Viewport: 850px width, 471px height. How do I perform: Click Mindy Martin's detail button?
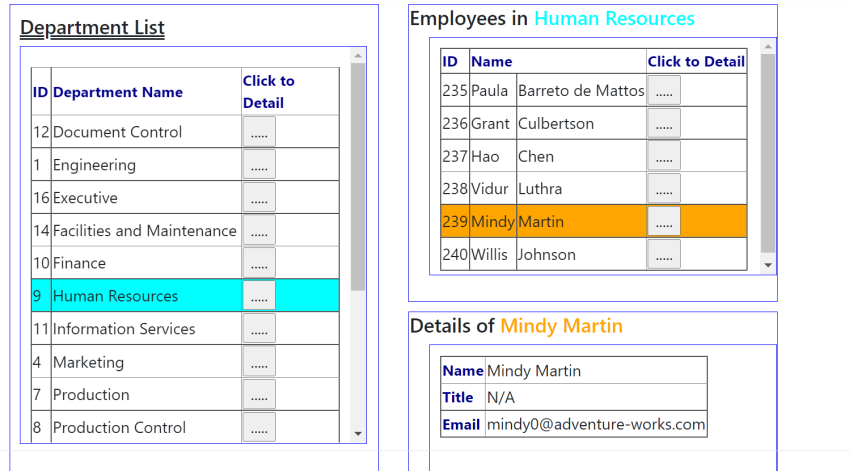coord(664,222)
